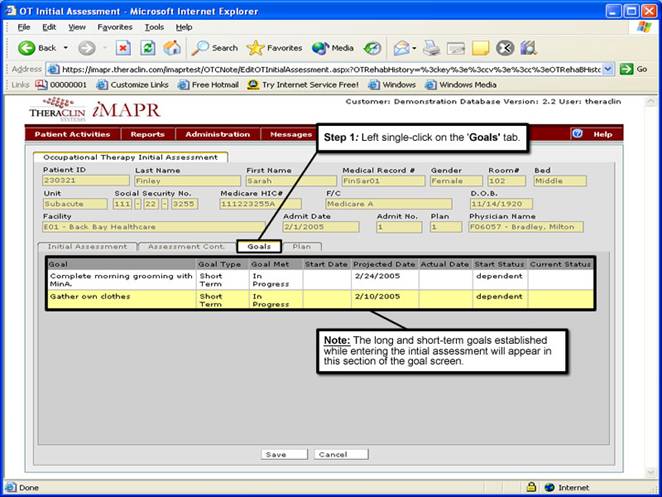Open the Mail button dropdown
This screenshot has width=662, height=497.
(413, 47)
